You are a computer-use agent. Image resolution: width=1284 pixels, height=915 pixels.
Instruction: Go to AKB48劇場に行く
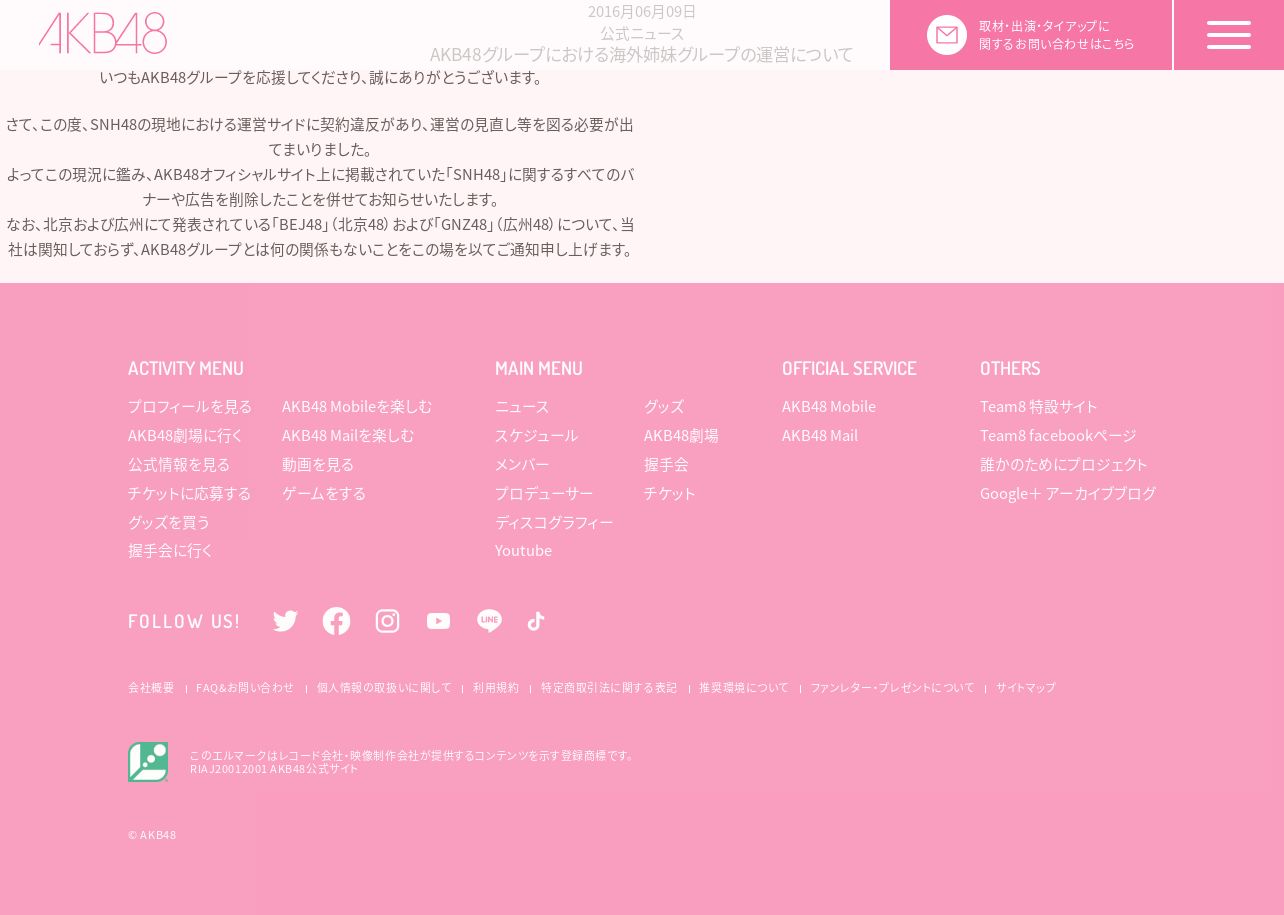tap(186, 435)
